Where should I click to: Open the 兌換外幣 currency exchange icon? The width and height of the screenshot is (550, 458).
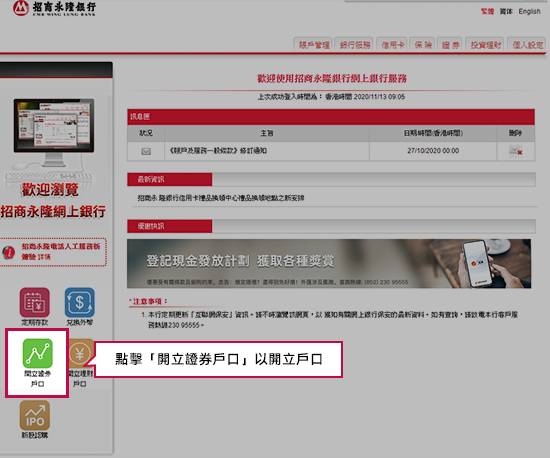click(80, 302)
